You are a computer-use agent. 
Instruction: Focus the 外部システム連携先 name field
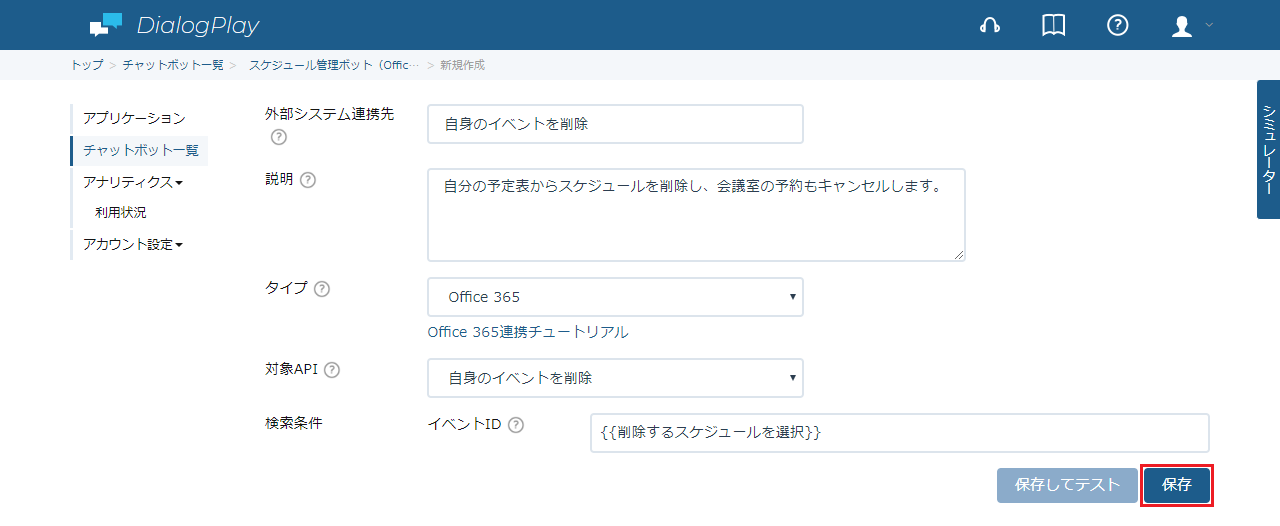coord(615,124)
